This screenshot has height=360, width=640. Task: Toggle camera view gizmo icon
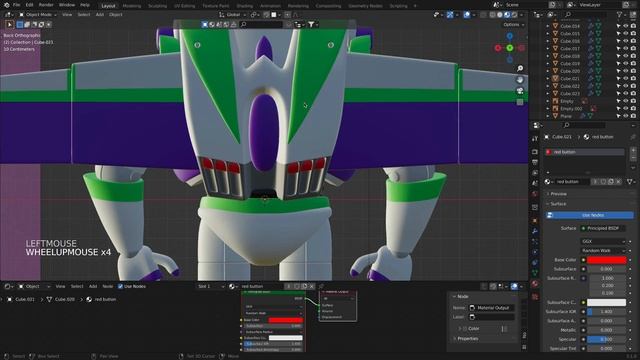click(x=520, y=91)
